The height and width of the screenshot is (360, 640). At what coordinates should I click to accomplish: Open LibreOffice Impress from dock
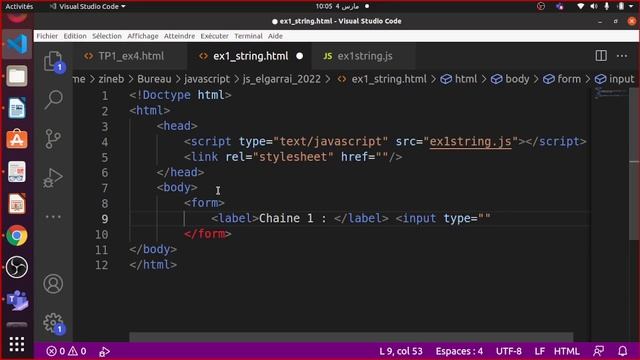coord(17,204)
